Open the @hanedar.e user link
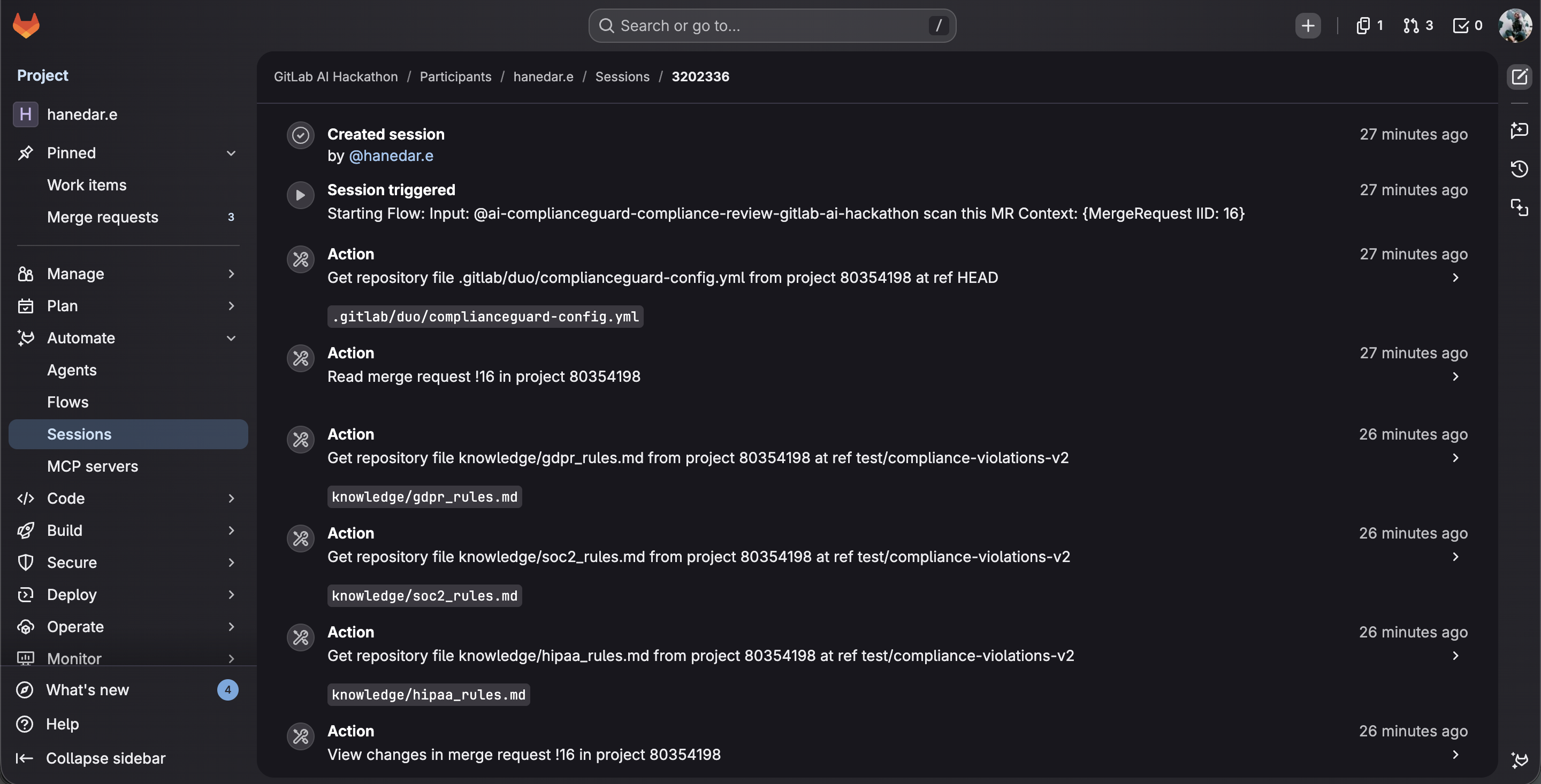The image size is (1541, 784). (391, 156)
